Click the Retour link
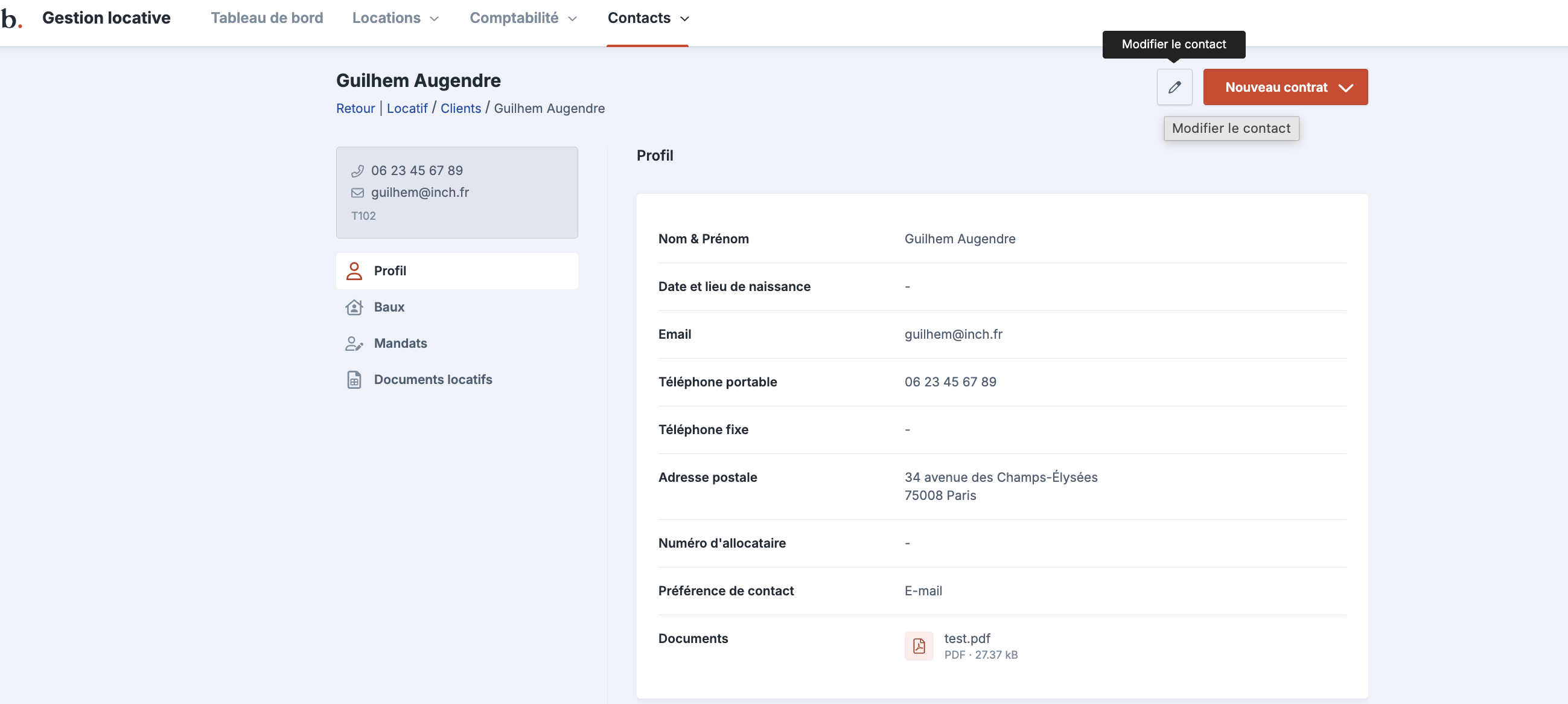 (x=355, y=109)
